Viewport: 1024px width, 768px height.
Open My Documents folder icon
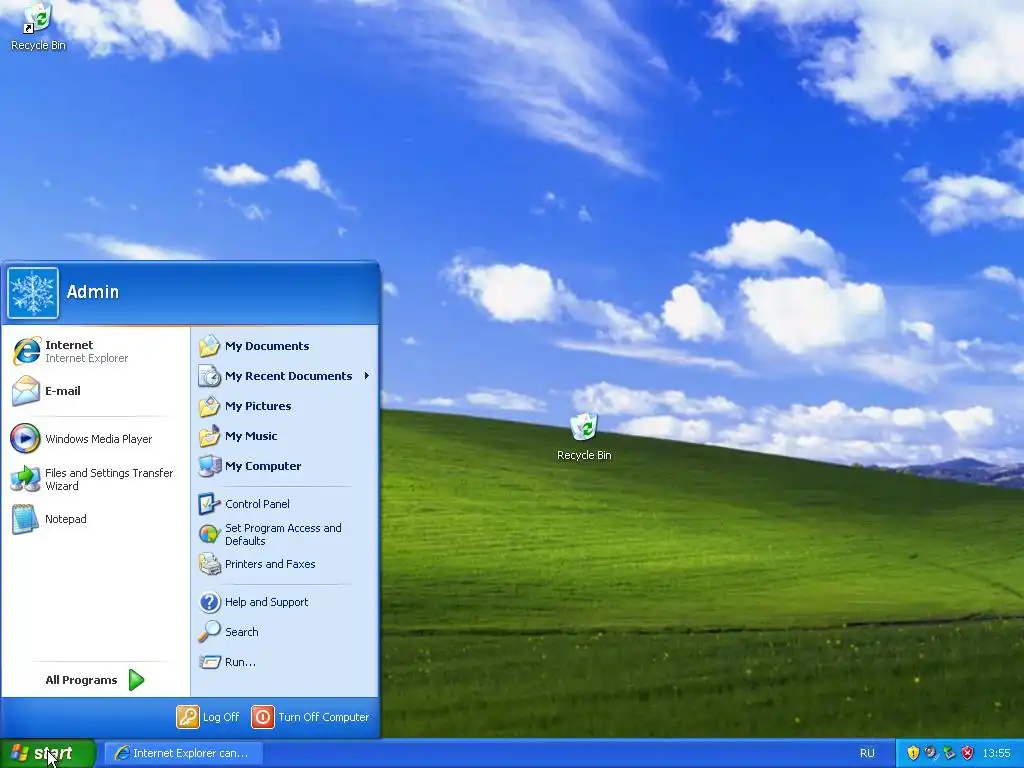click(209, 345)
